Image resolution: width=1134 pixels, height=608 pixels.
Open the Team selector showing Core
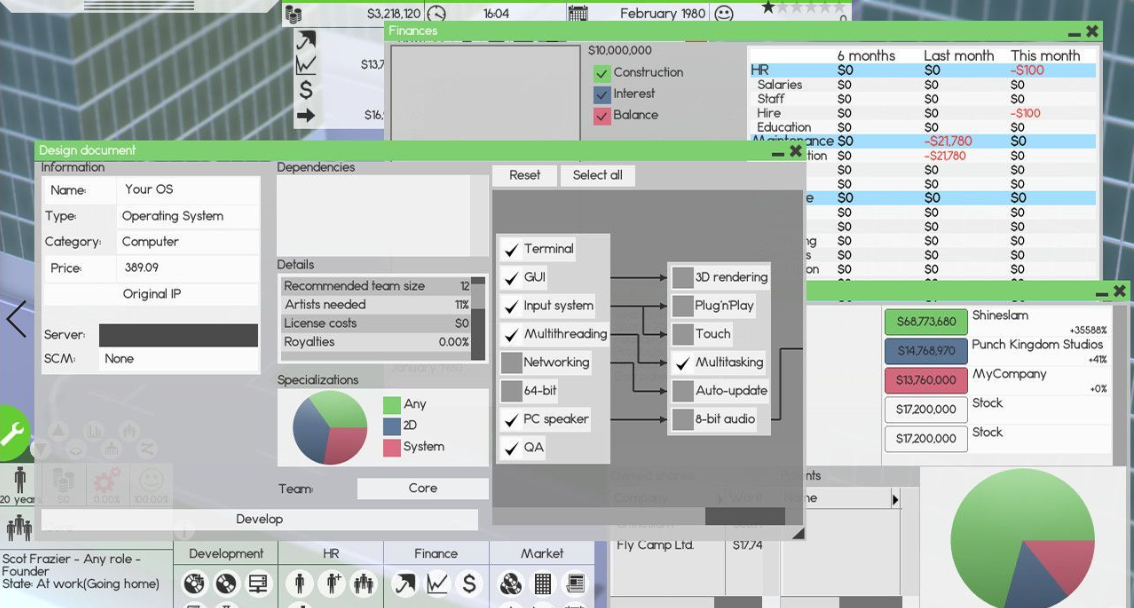[422, 488]
